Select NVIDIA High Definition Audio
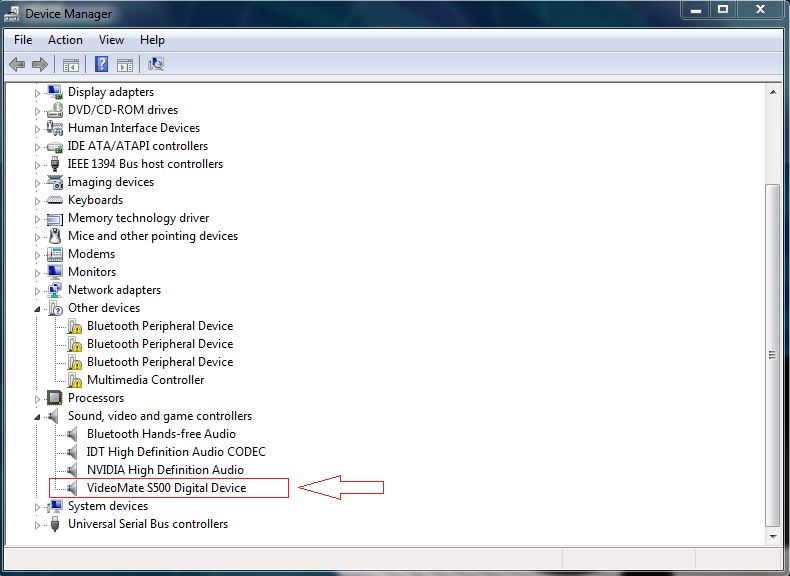The height and width of the screenshot is (576, 790). coord(165,470)
